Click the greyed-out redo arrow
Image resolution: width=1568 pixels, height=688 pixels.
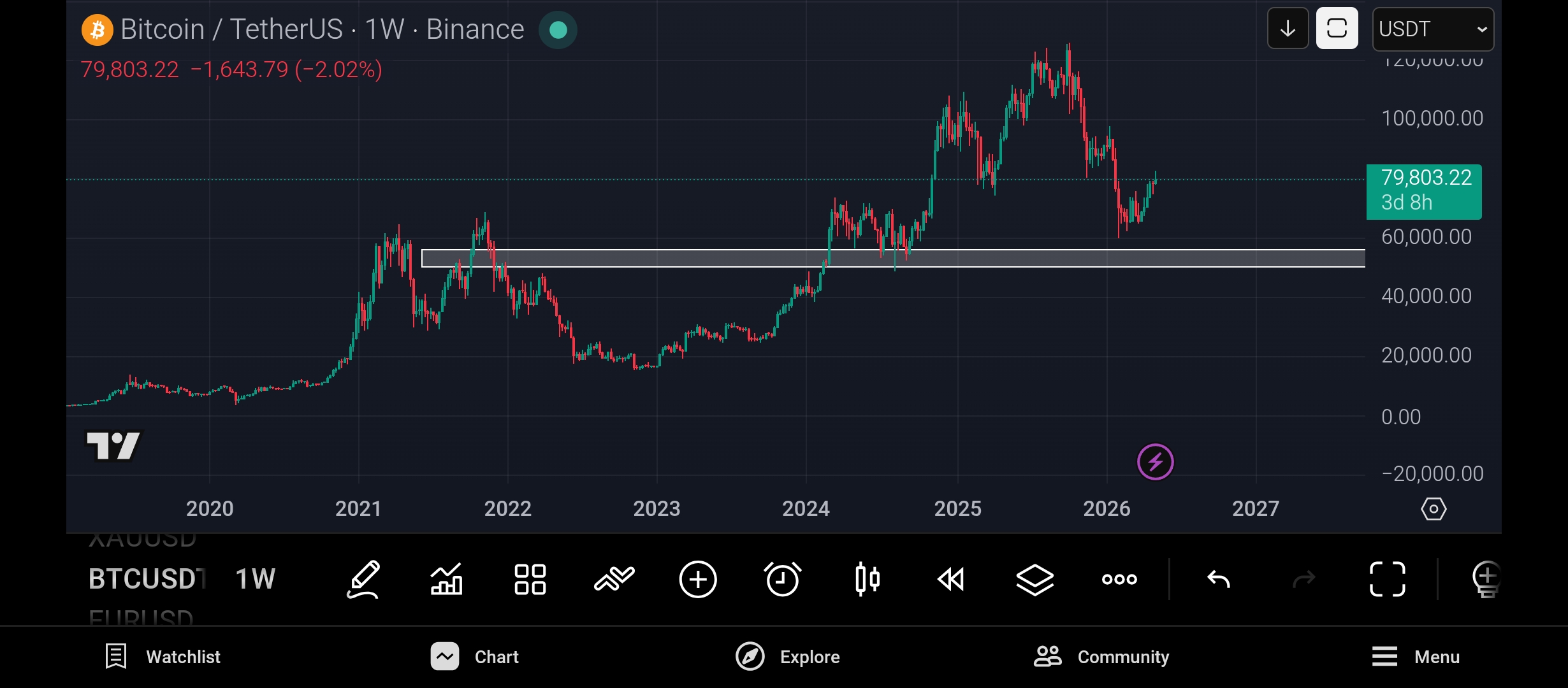[x=1303, y=580]
